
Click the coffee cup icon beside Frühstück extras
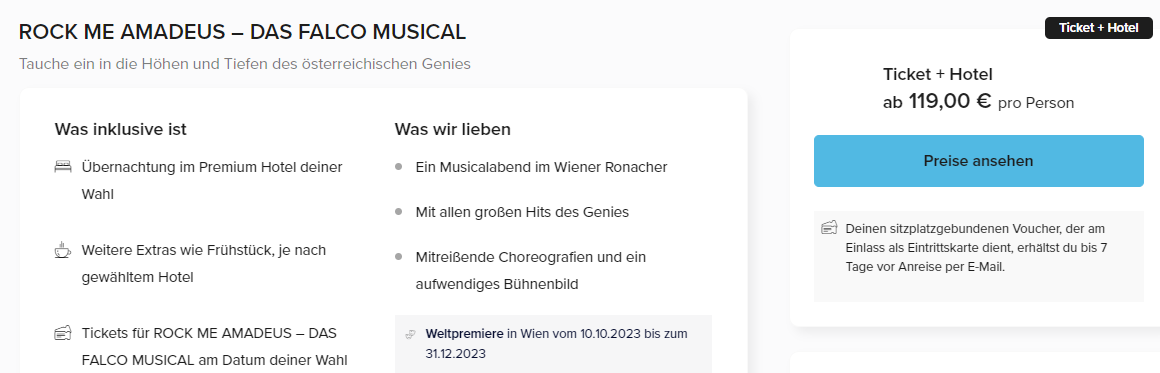click(x=62, y=250)
